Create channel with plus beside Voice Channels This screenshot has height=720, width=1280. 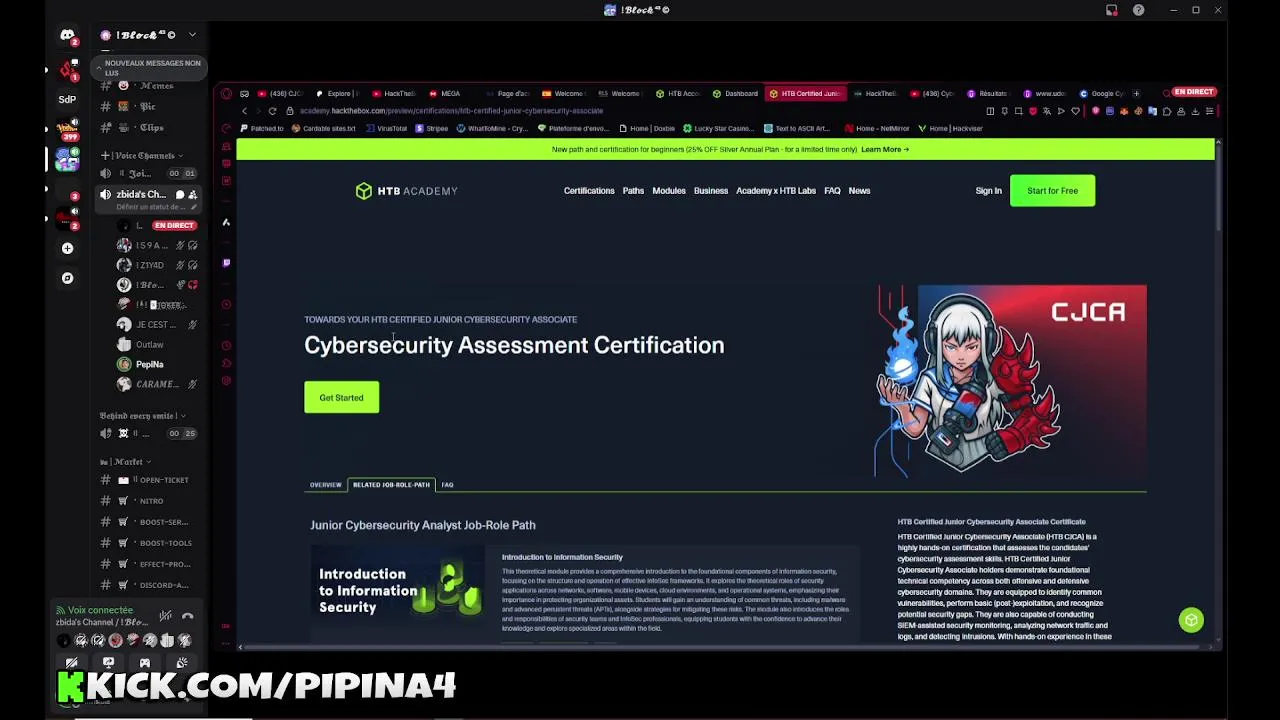(x=105, y=155)
